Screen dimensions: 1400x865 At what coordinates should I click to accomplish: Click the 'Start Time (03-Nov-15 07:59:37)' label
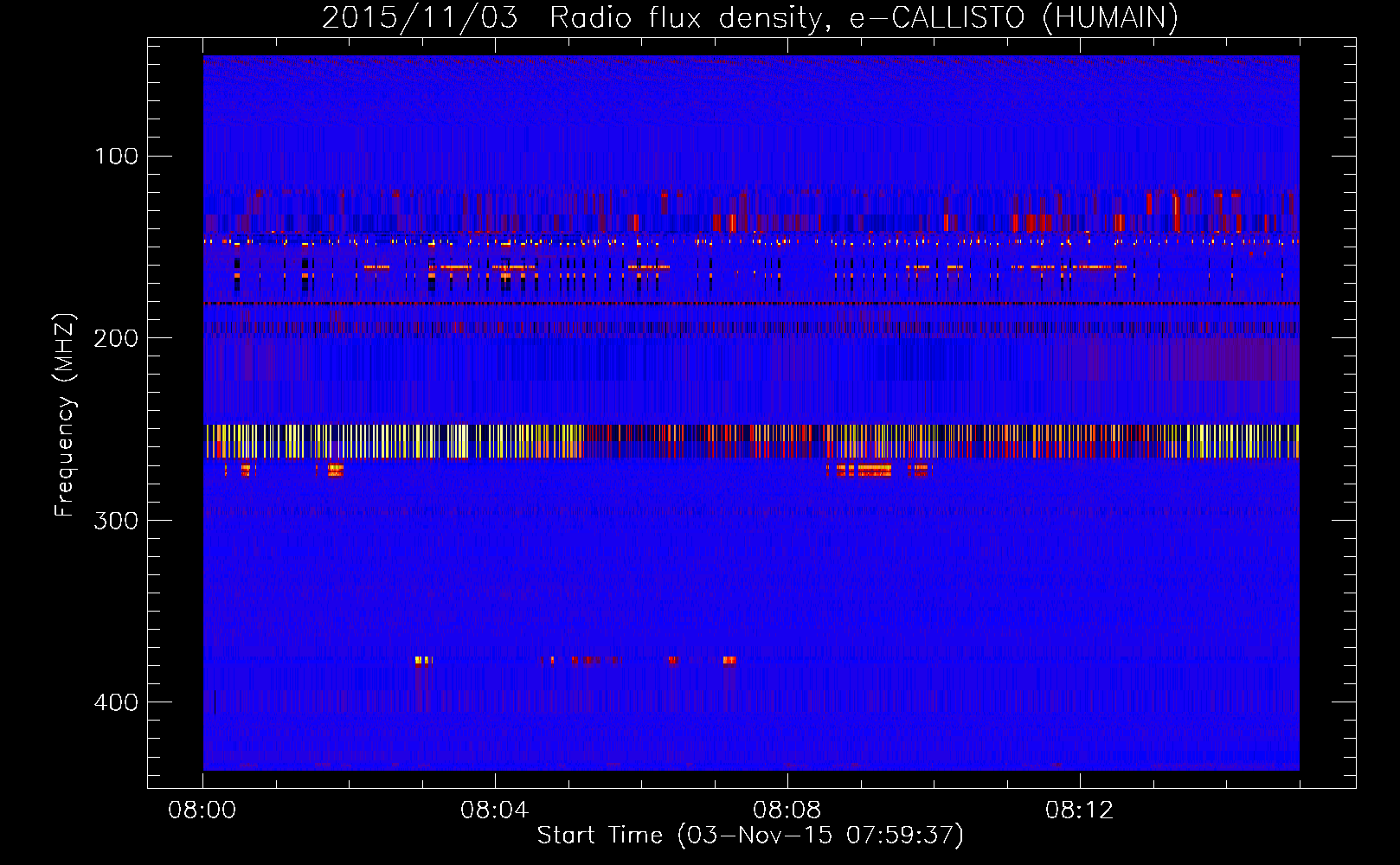(750, 836)
